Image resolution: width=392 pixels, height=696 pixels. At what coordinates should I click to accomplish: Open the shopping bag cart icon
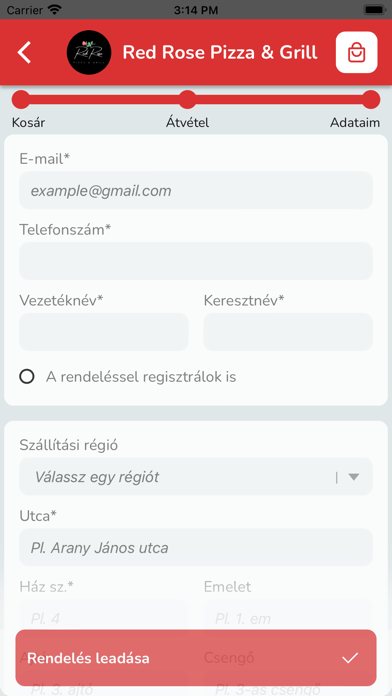pos(356,52)
